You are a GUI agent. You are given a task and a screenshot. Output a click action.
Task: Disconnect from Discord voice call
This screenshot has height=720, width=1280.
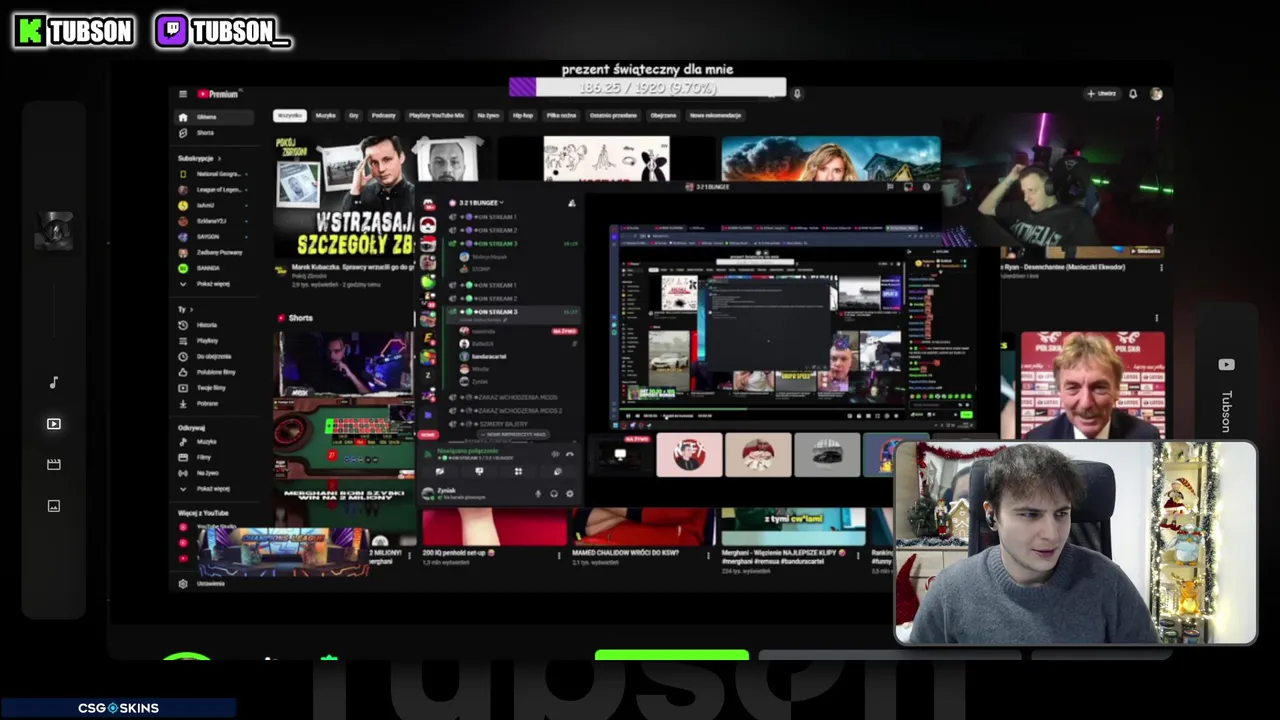tap(570, 454)
